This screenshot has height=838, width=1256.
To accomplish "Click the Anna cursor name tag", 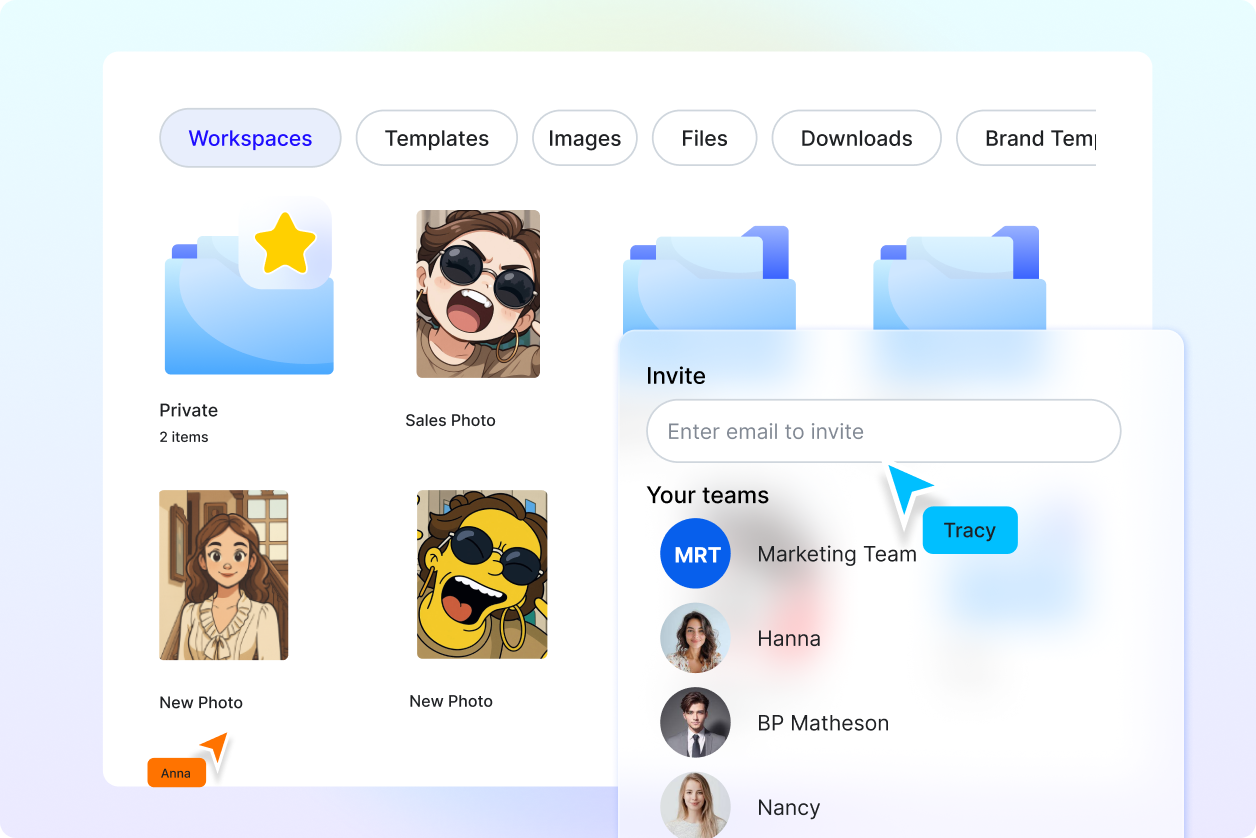I will pos(176,772).
